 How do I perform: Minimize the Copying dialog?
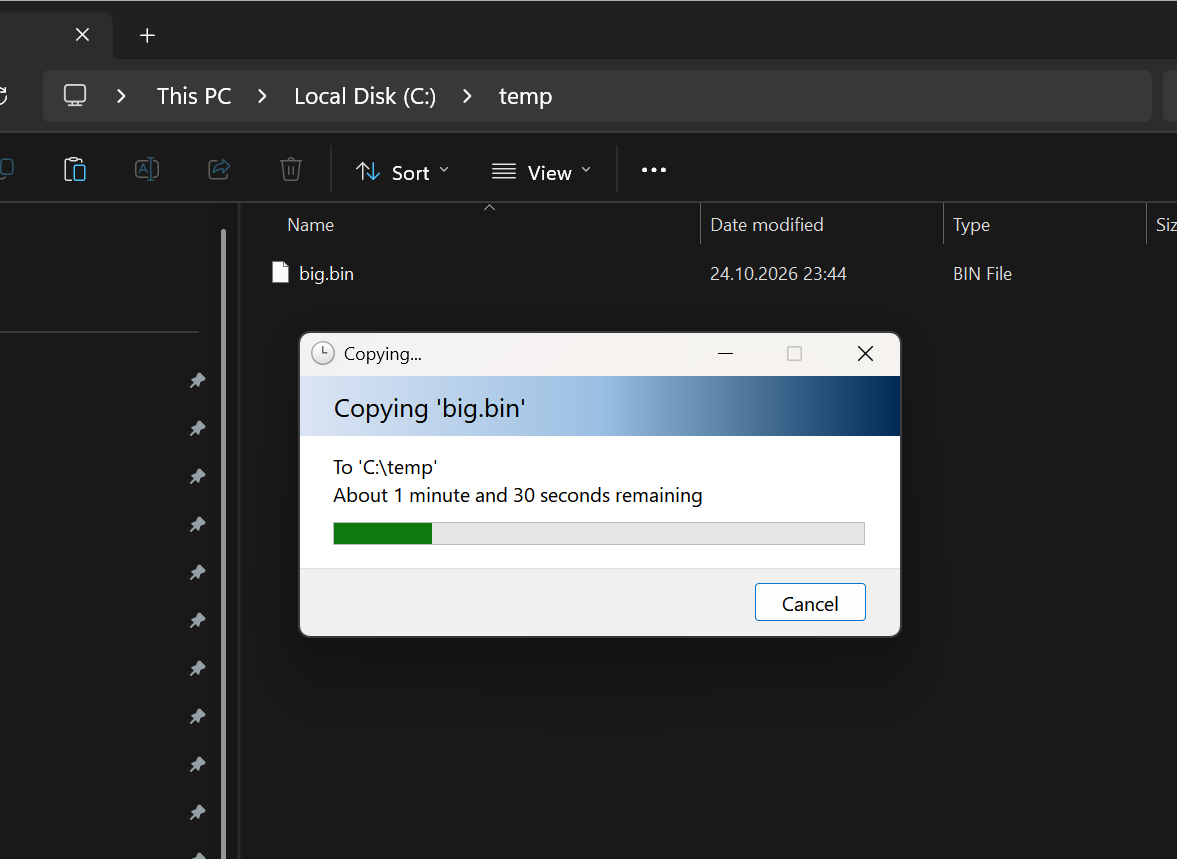pyautogui.click(x=725, y=354)
